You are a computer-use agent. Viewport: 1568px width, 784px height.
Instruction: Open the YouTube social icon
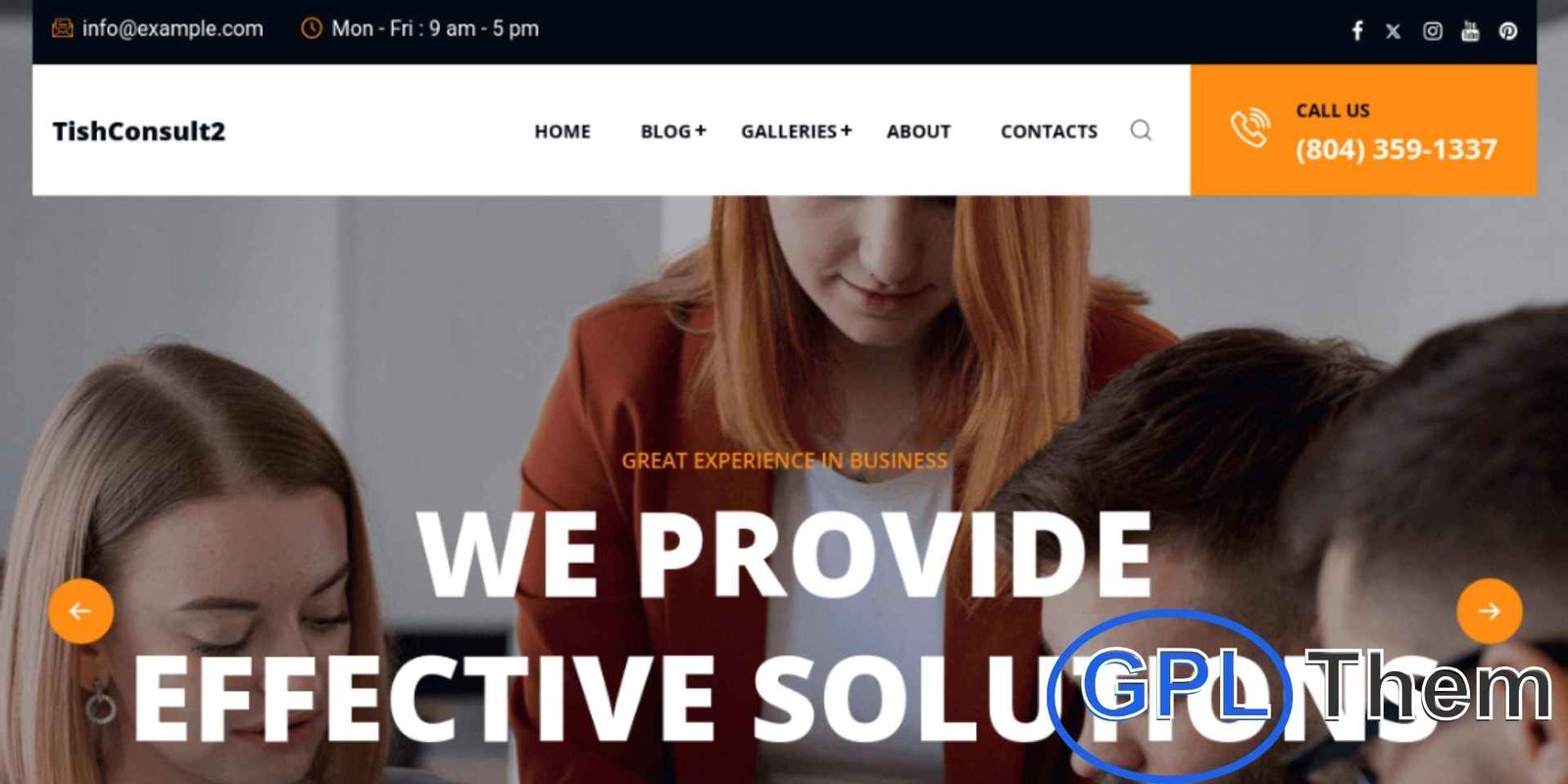[x=1470, y=30]
